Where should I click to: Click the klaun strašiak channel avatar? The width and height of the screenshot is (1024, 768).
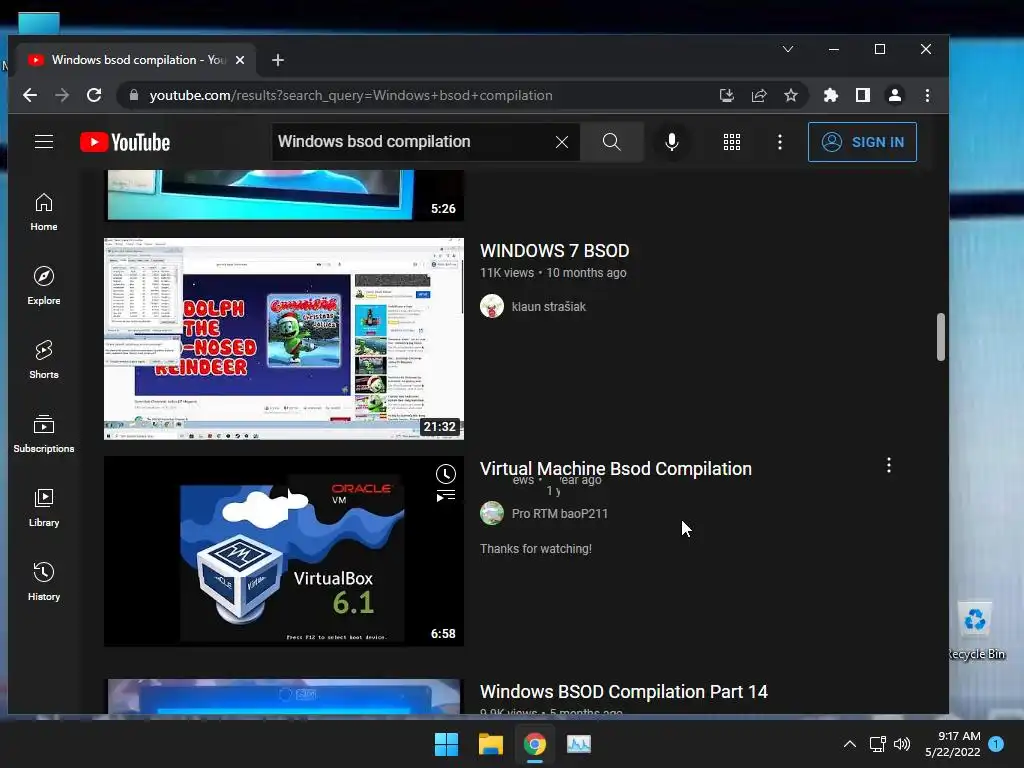click(492, 306)
